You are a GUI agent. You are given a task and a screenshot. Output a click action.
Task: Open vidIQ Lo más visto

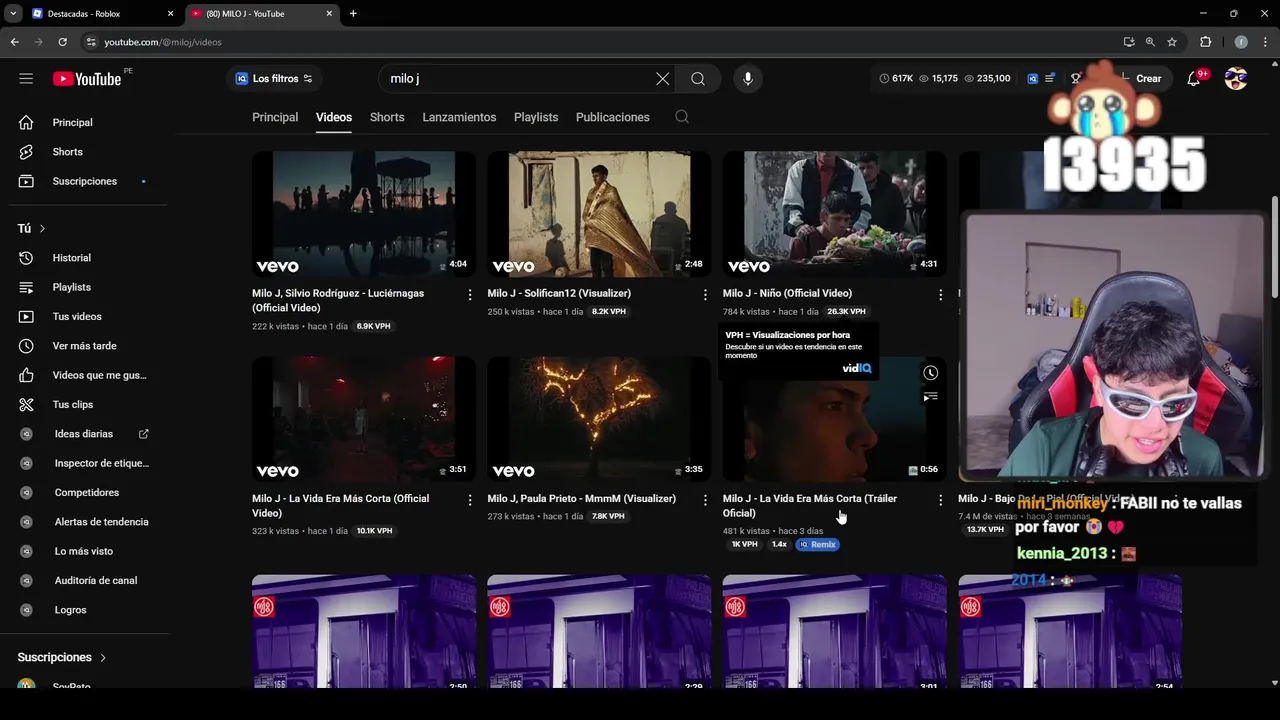pos(84,551)
